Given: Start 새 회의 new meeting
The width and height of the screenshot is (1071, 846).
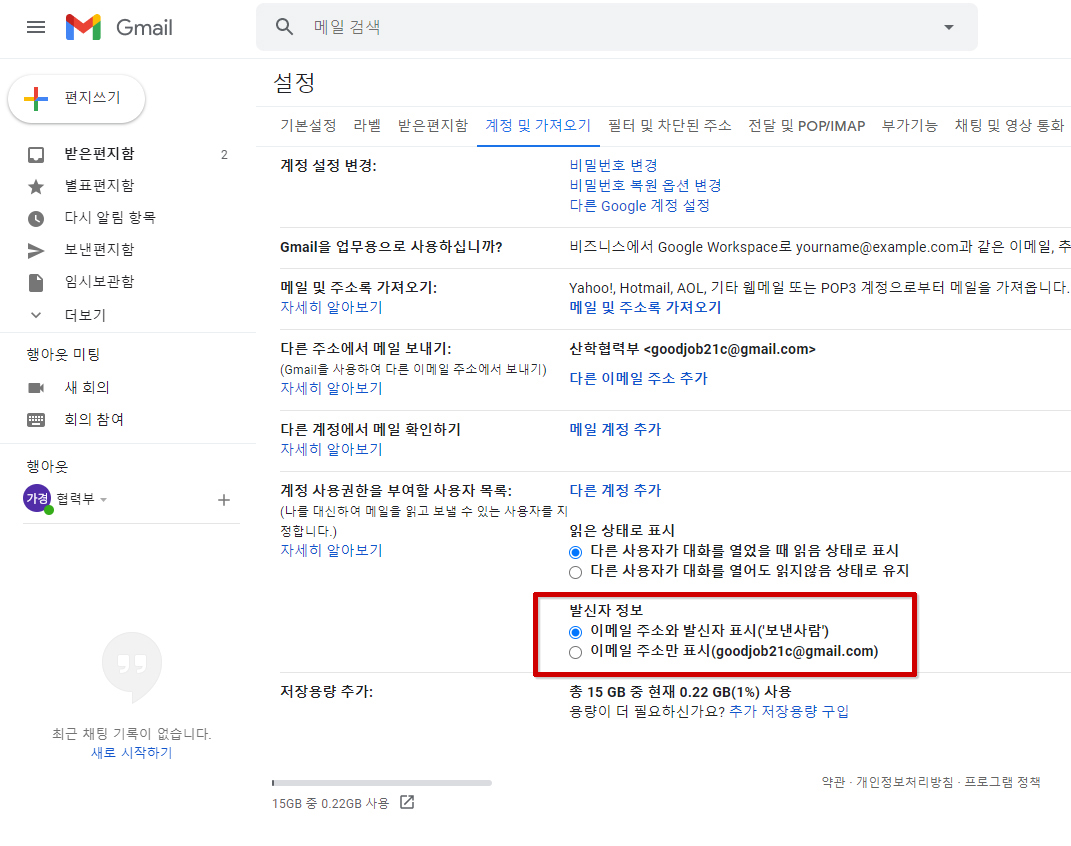Looking at the screenshot, I should point(86,388).
